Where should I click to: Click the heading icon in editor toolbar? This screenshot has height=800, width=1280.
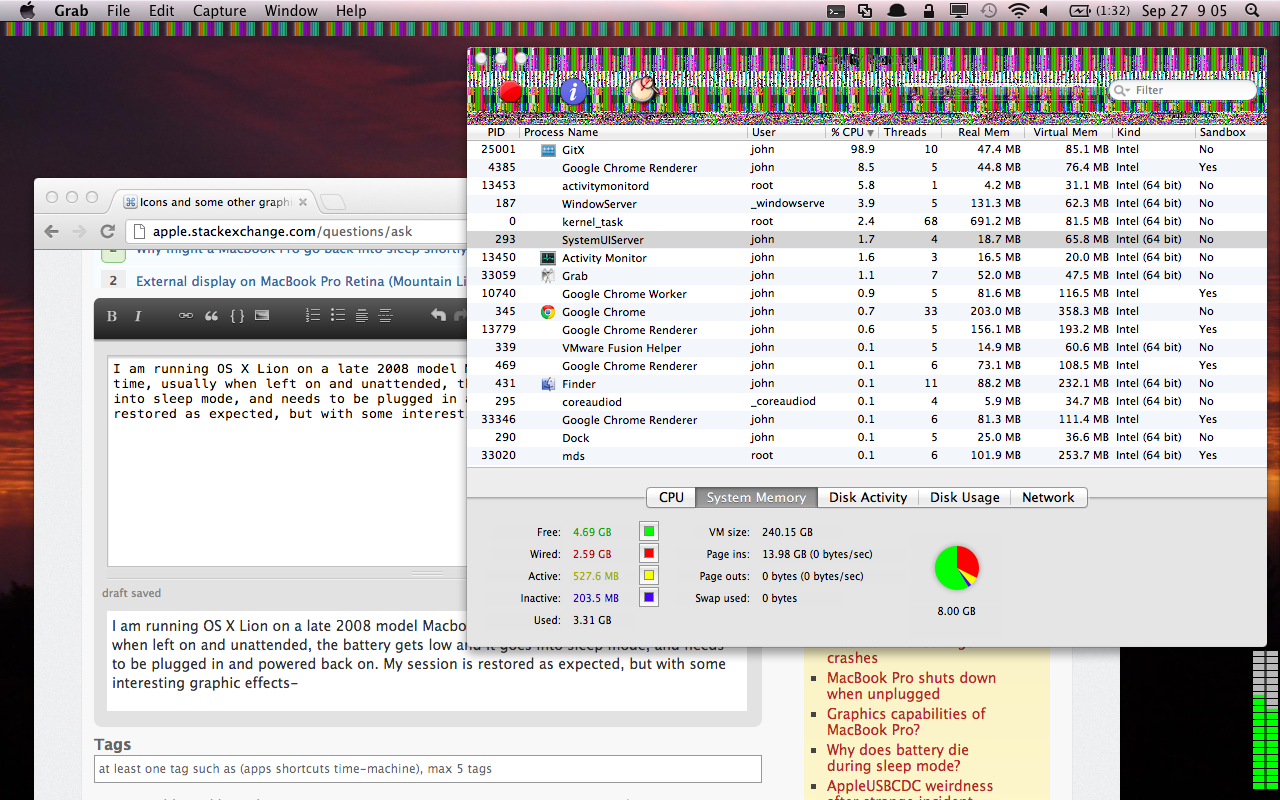(x=362, y=316)
